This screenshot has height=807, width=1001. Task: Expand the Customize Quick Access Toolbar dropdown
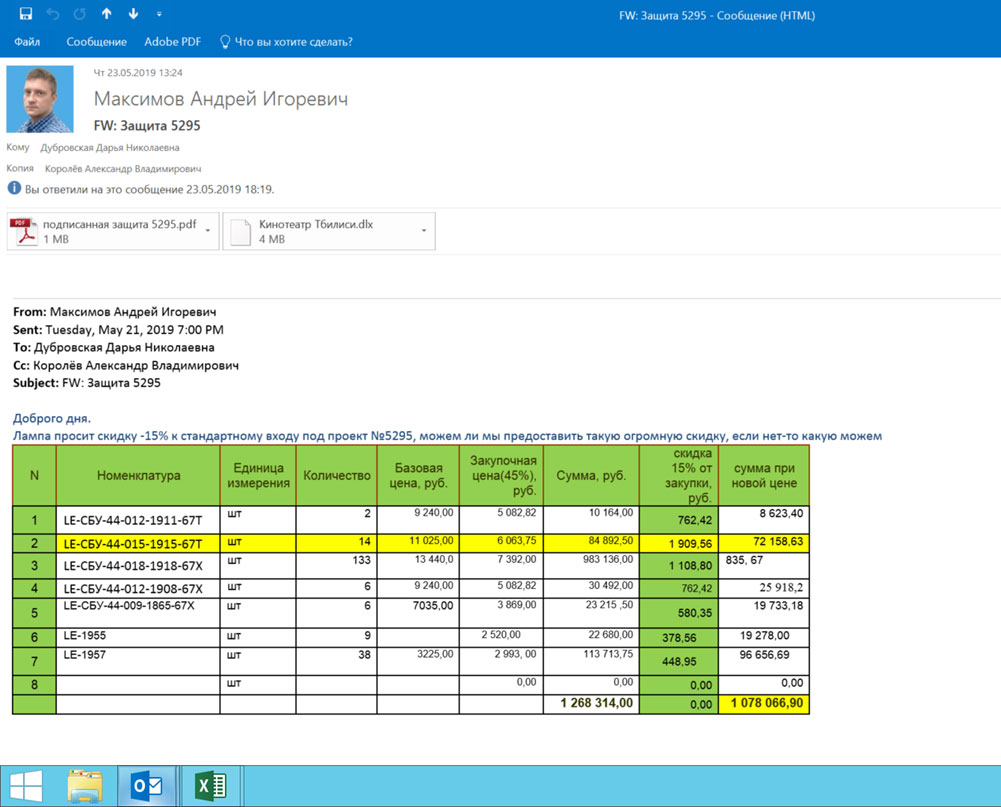coord(159,15)
